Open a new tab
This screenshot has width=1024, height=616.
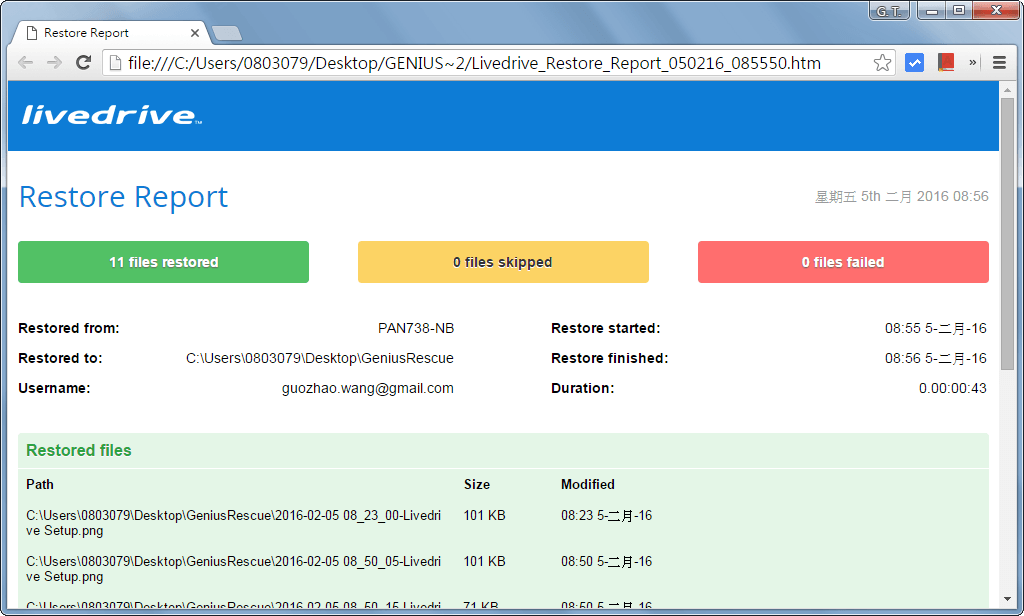click(227, 33)
